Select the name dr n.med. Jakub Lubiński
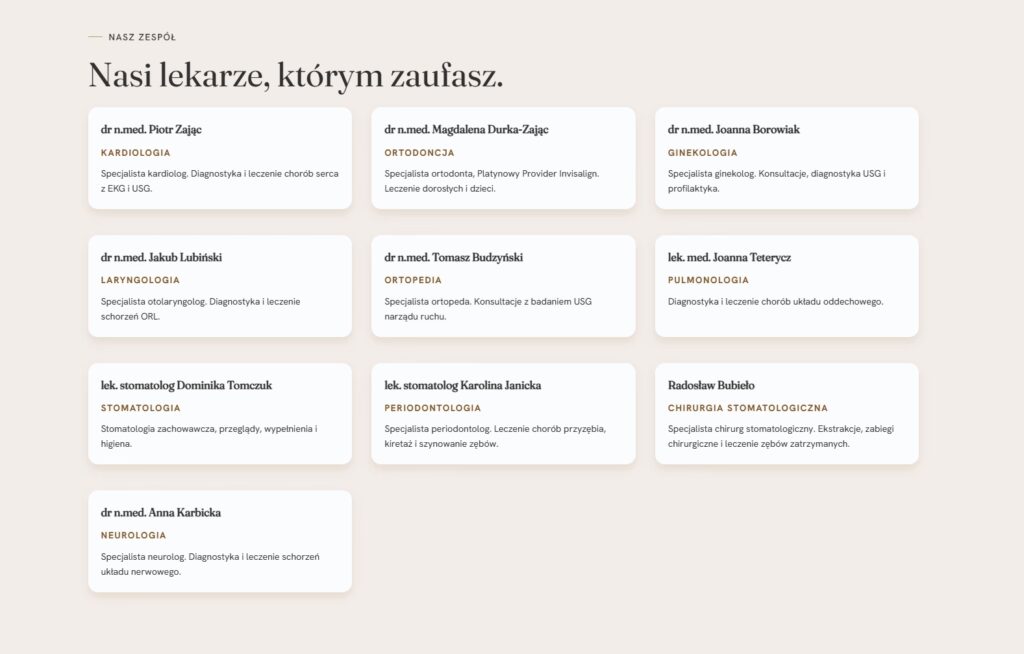1024x654 pixels. click(x=161, y=257)
